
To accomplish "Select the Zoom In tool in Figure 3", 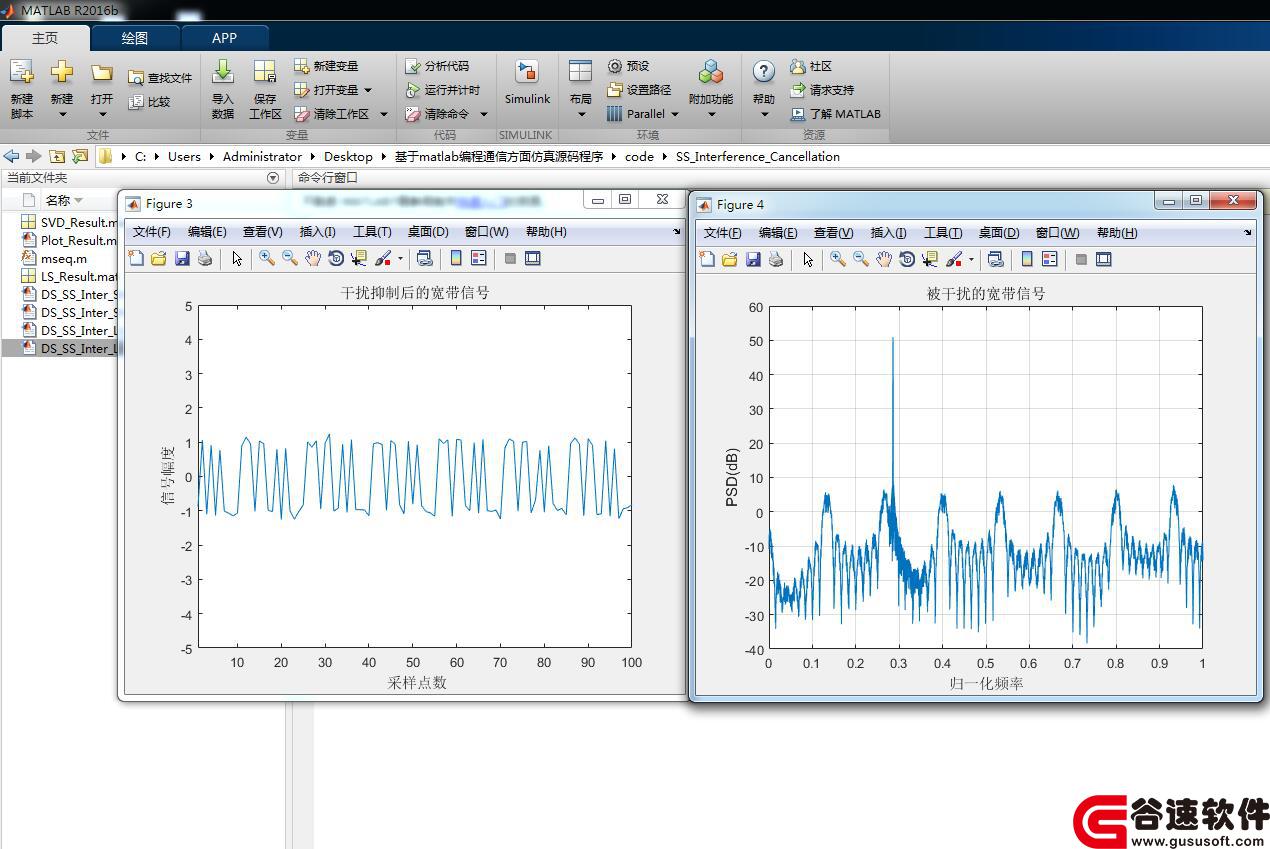I will pos(267,258).
